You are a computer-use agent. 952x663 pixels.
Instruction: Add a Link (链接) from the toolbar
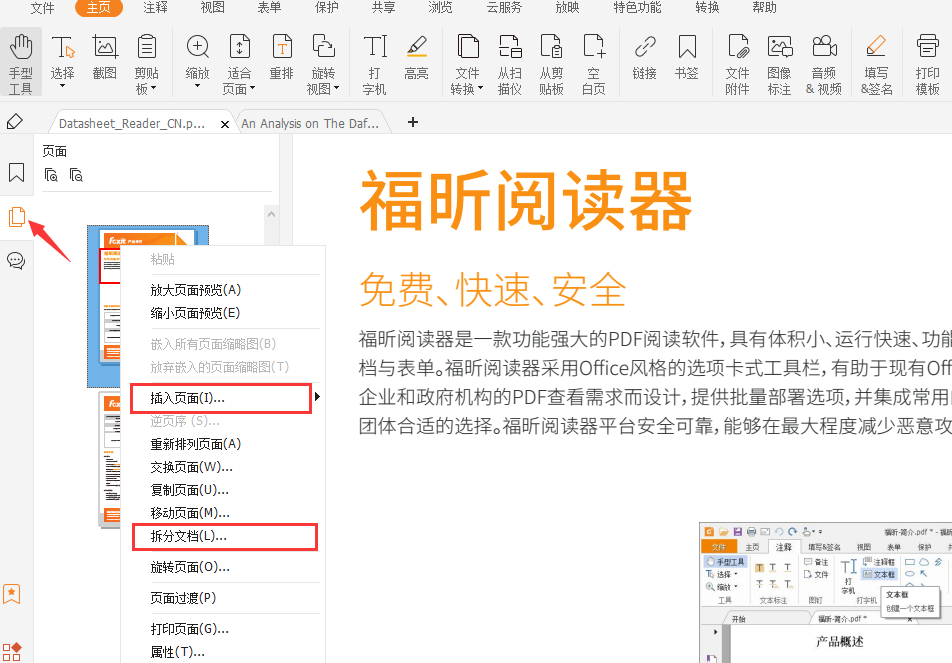coord(645,58)
